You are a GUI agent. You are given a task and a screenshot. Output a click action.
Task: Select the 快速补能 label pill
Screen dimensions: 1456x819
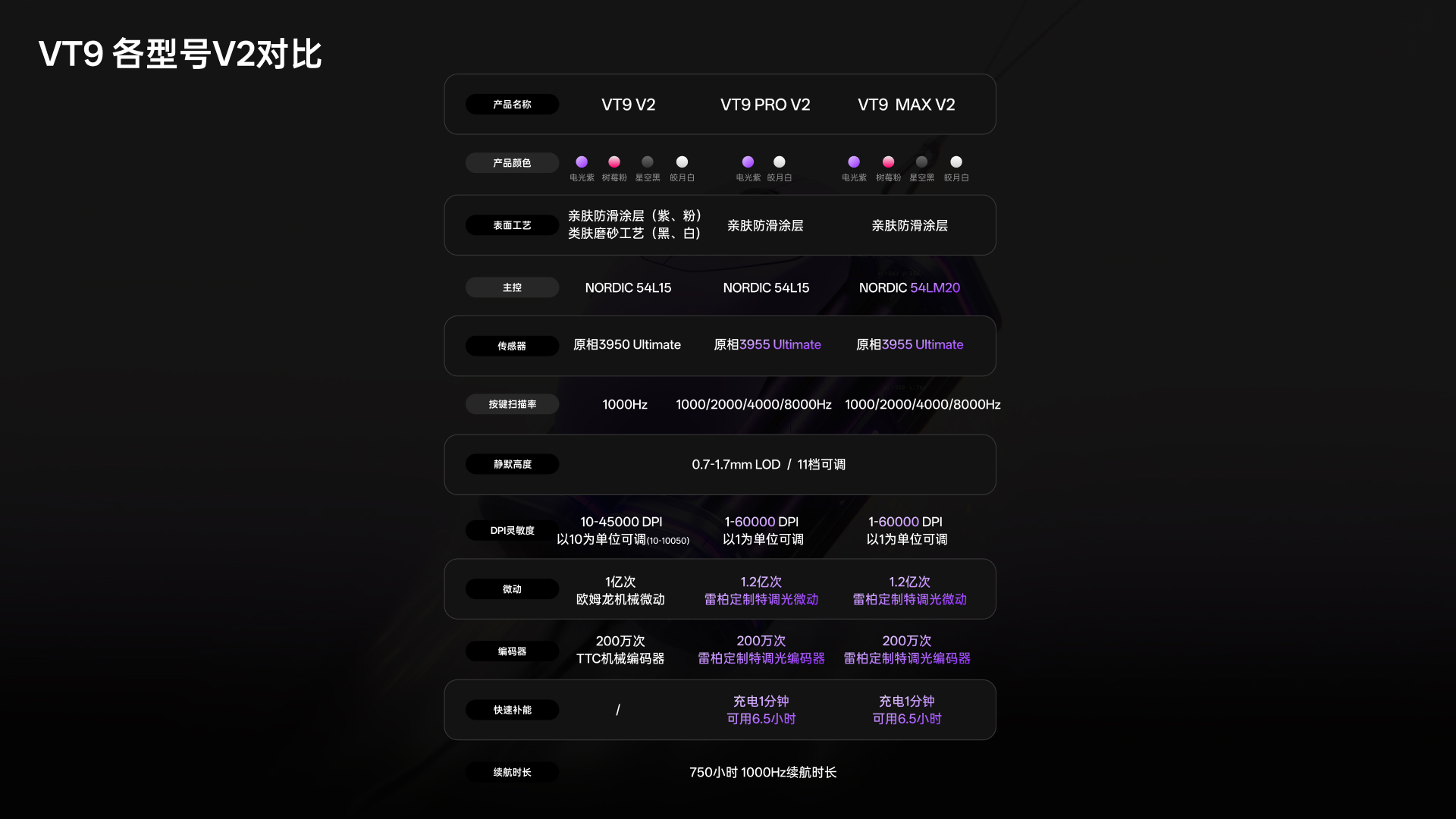[512, 710]
